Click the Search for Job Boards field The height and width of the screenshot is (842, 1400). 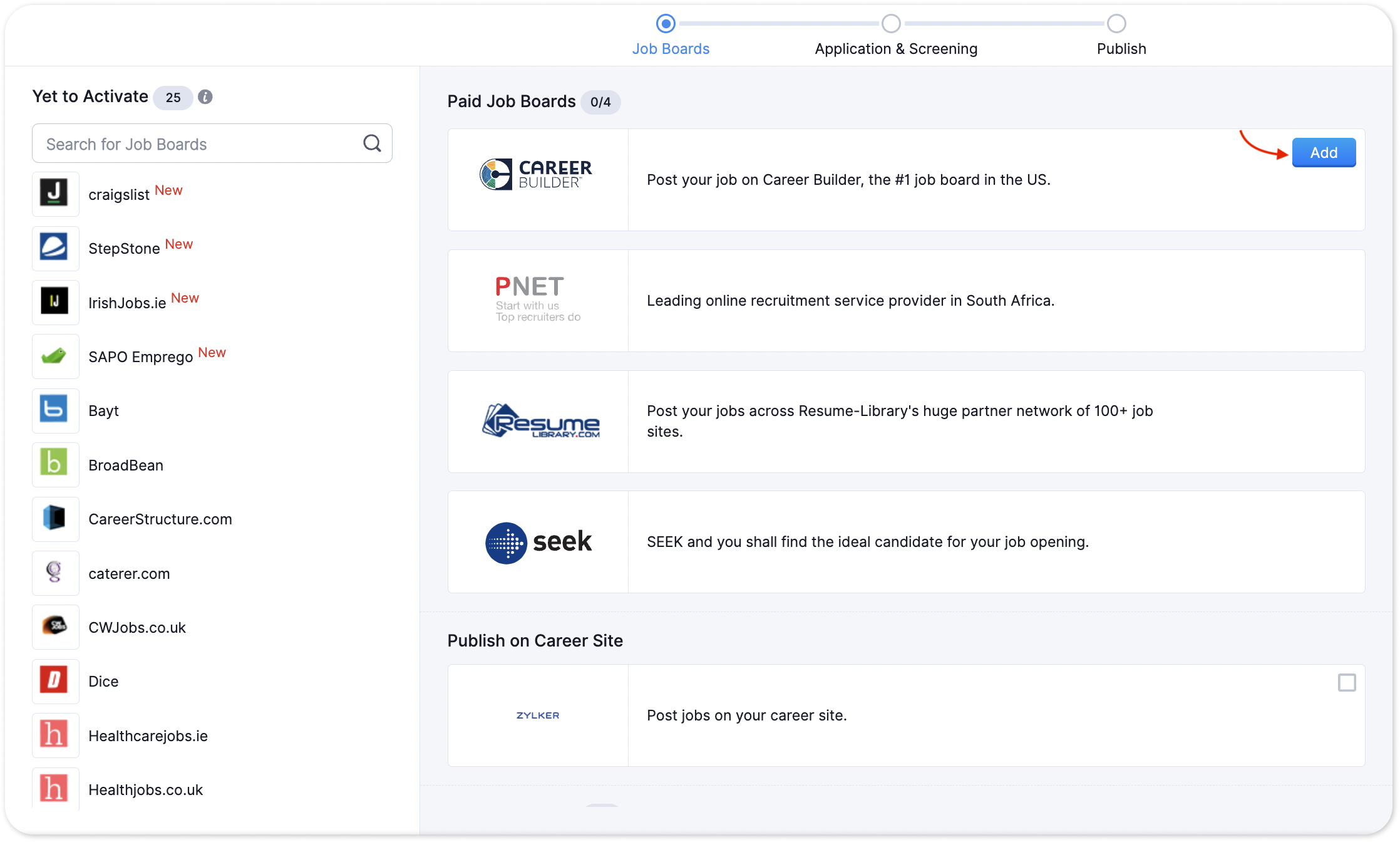200,143
